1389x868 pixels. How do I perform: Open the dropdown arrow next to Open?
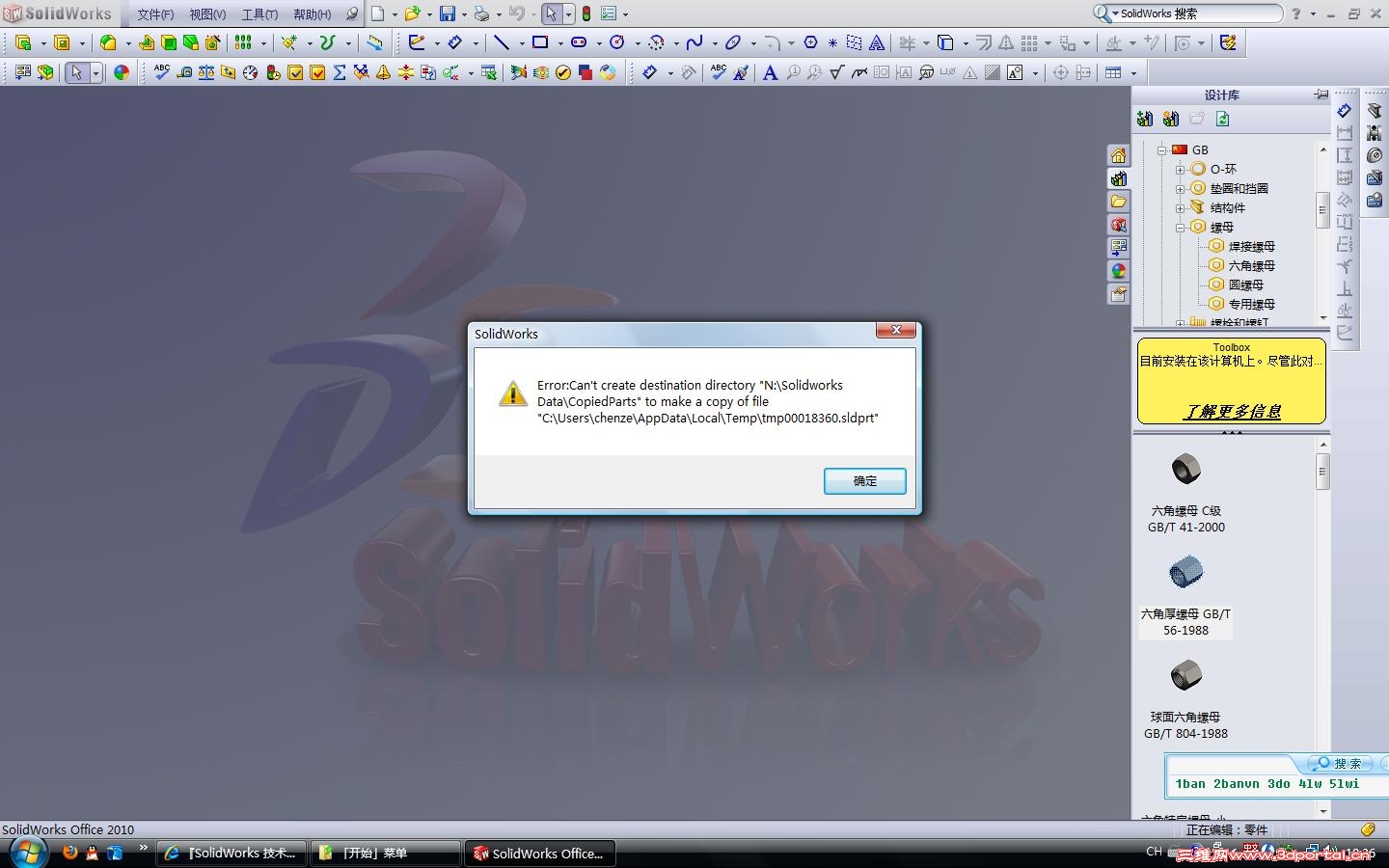(428, 14)
